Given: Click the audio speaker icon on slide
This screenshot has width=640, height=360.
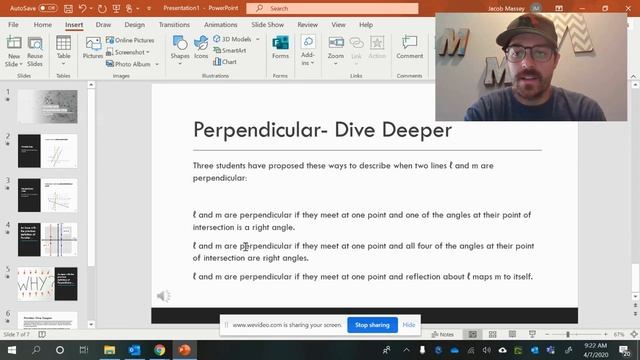Looking at the screenshot, I should tap(164, 296).
